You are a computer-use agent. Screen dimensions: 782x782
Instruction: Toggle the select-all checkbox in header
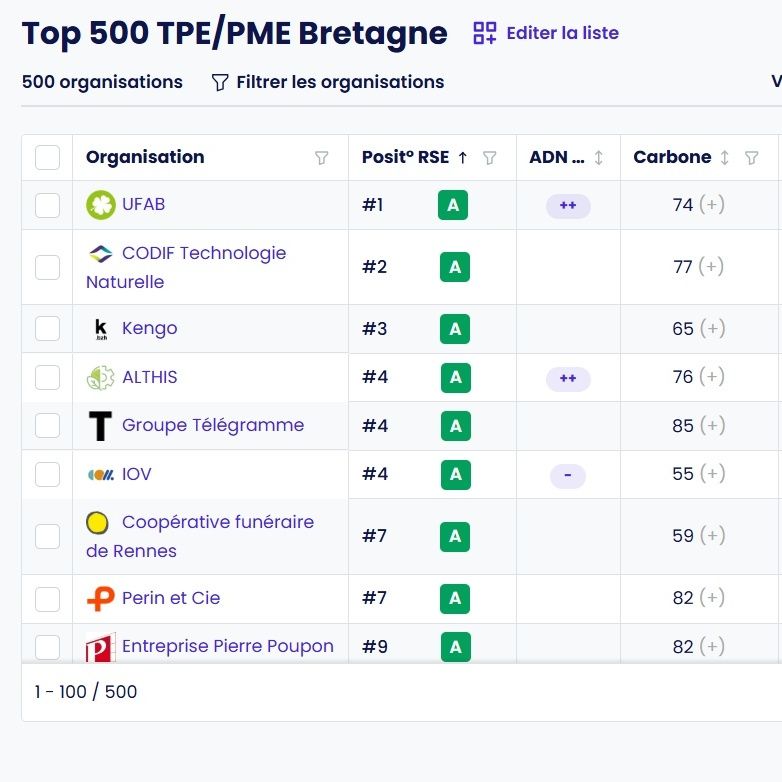point(47,158)
